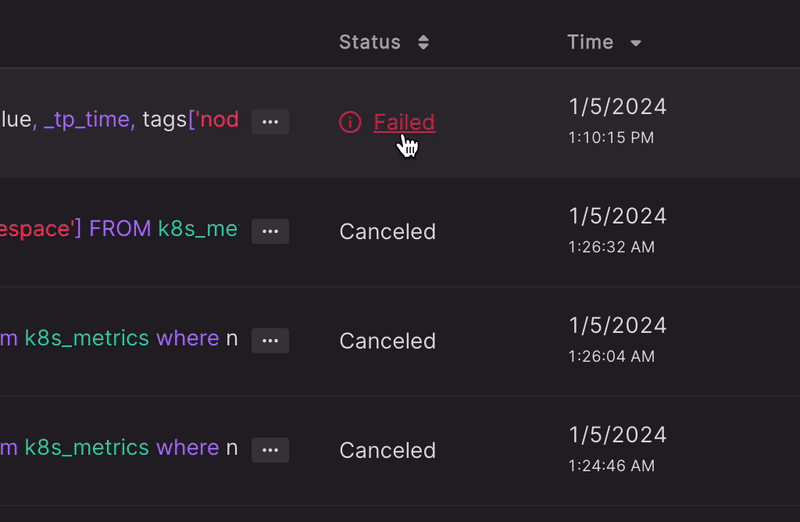Click the 1:26:32 AM timestamp
800x522 pixels.
[x=611, y=247]
